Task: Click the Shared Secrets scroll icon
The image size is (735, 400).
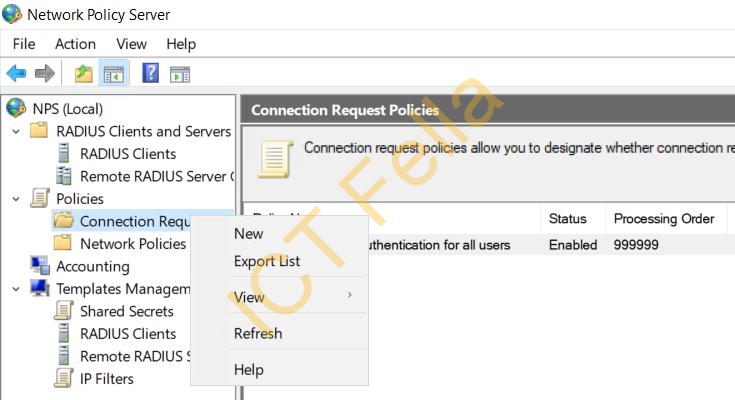Action: tap(64, 310)
